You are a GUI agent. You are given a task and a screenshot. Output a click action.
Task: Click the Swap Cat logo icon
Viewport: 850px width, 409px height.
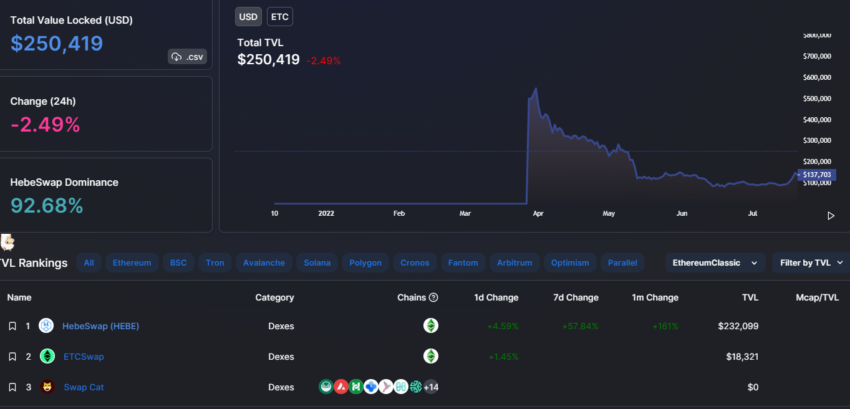pyautogui.click(x=48, y=387)
